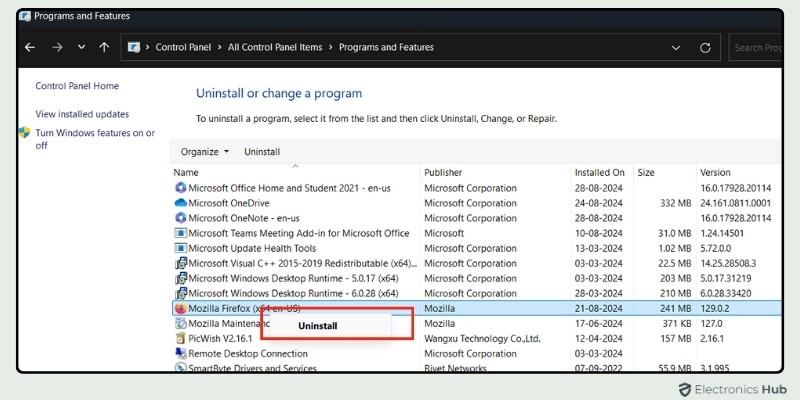
Task: Sort list by Installed On column
Action: [599, 172]
